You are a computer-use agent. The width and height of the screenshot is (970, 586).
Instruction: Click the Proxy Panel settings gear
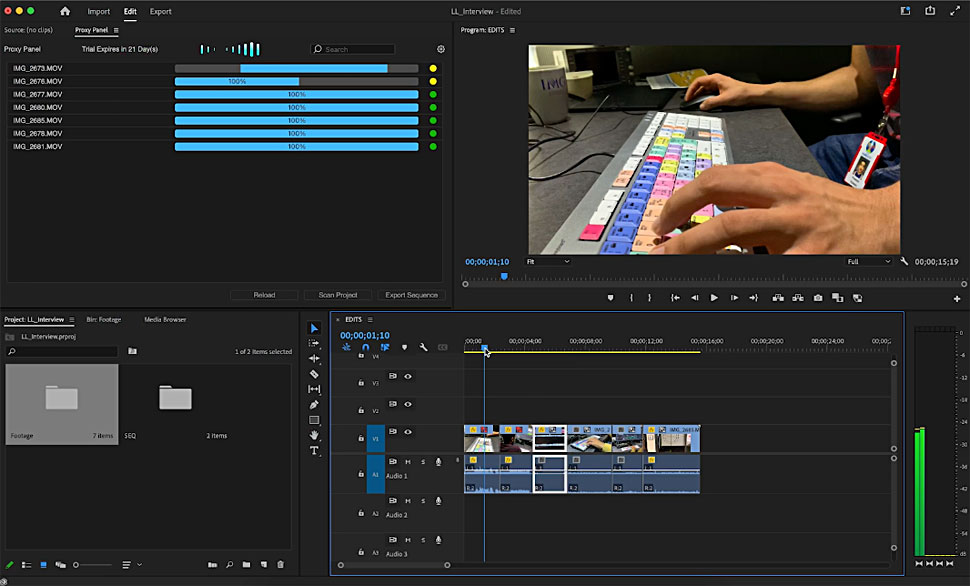pyautogui.click(x=441, y=49)
